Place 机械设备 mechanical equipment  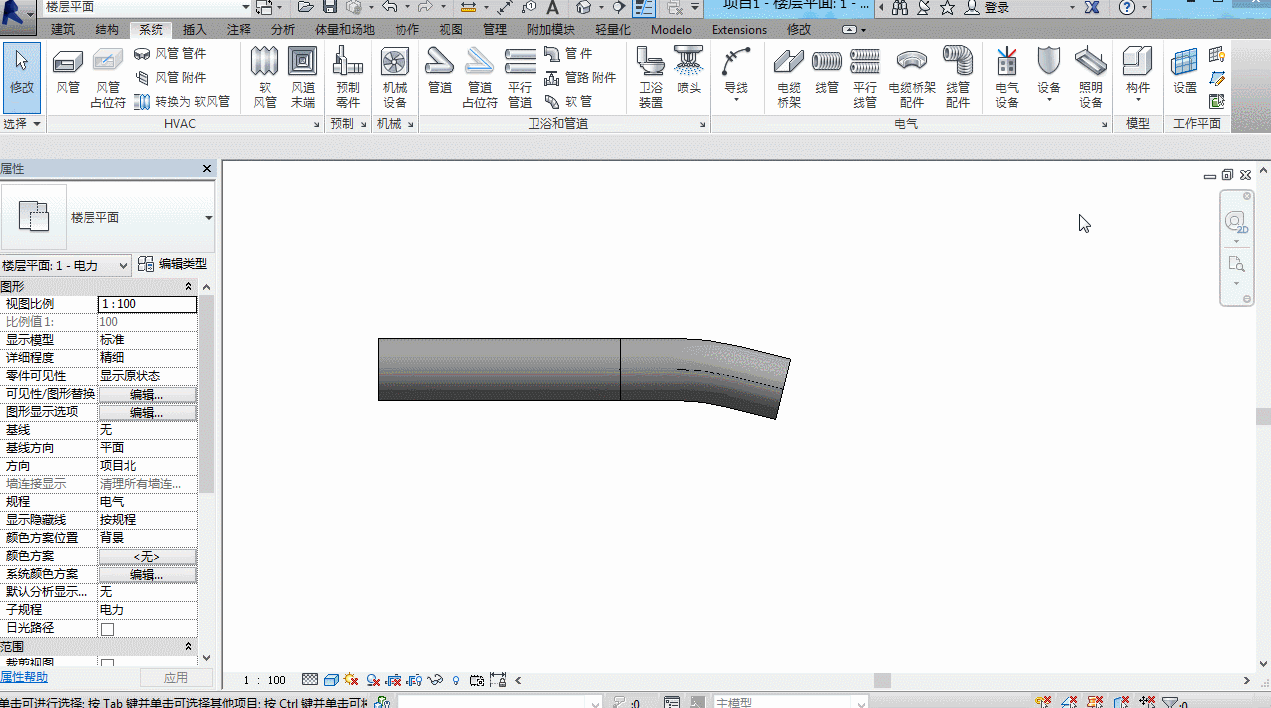click(395, 78)
